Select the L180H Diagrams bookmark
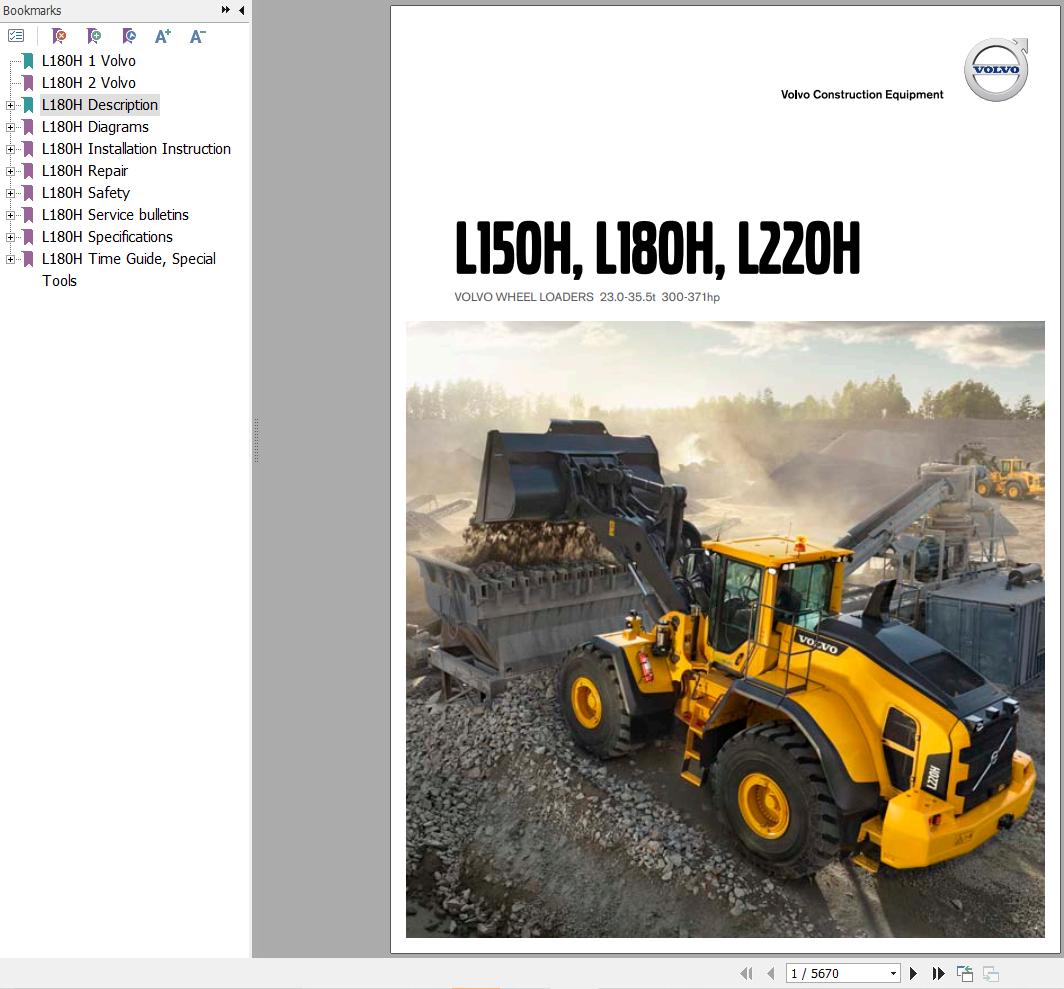This screenshot has width=1064, height=989. [95, 127]
